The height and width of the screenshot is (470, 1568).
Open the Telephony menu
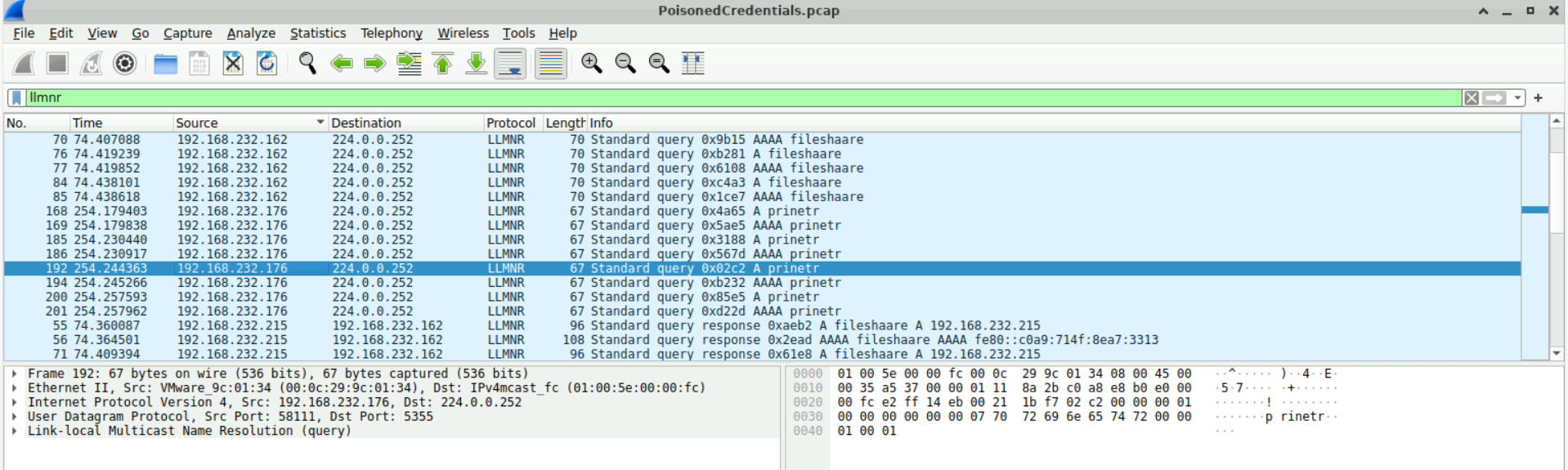392,34
